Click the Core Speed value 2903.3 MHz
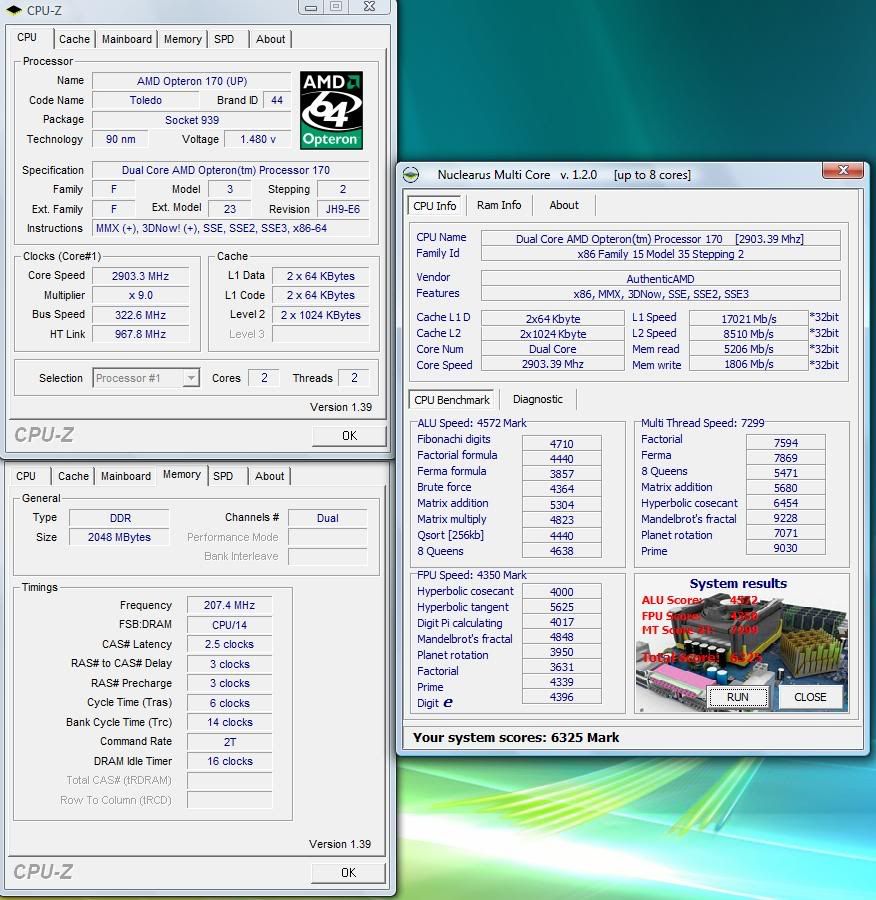The height and width of the screenshot is (900, 876). (x=141, y=276)
